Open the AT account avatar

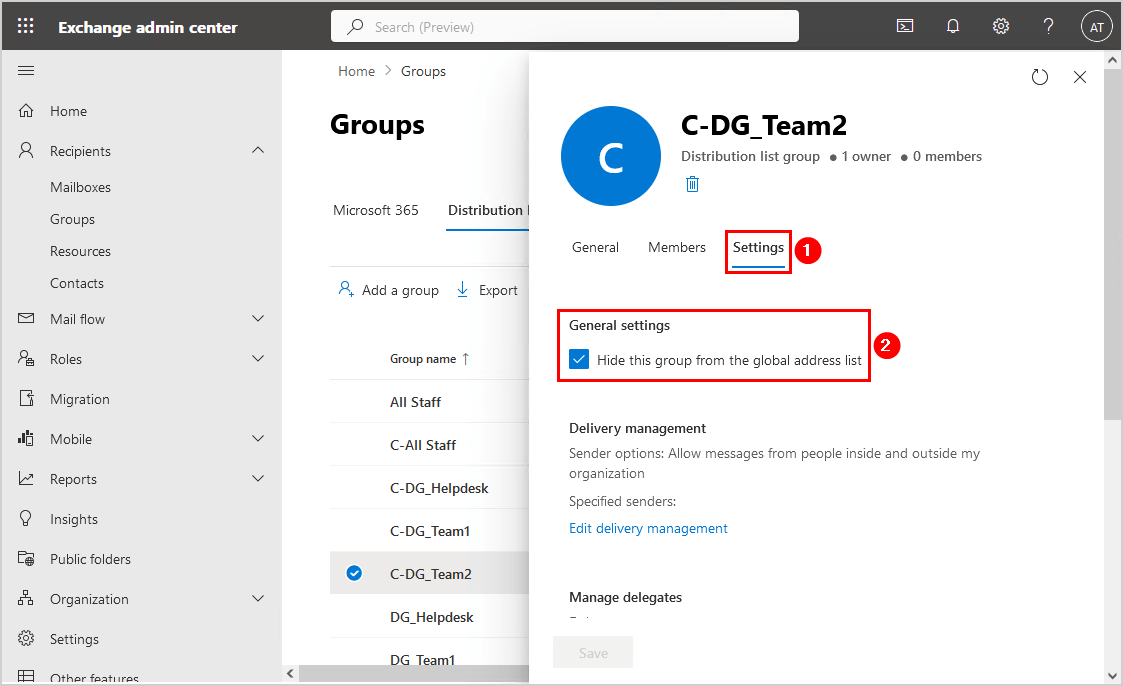pyautogui.click(x=1096, y=27)
